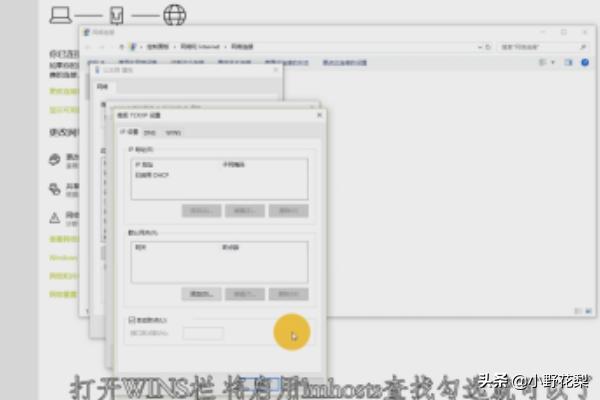The width and height of the screenshot is (600, 400).
Task: Click the interface metric input field
Action: coord(203,333)
